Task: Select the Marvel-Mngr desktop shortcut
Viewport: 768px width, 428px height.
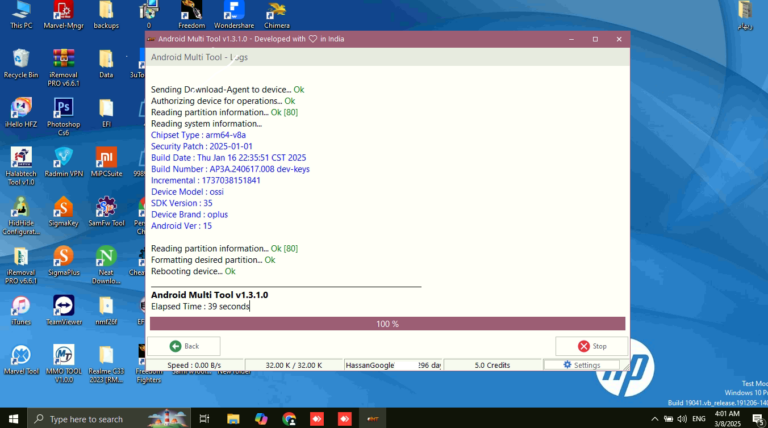Action: (x=64, y=15)
